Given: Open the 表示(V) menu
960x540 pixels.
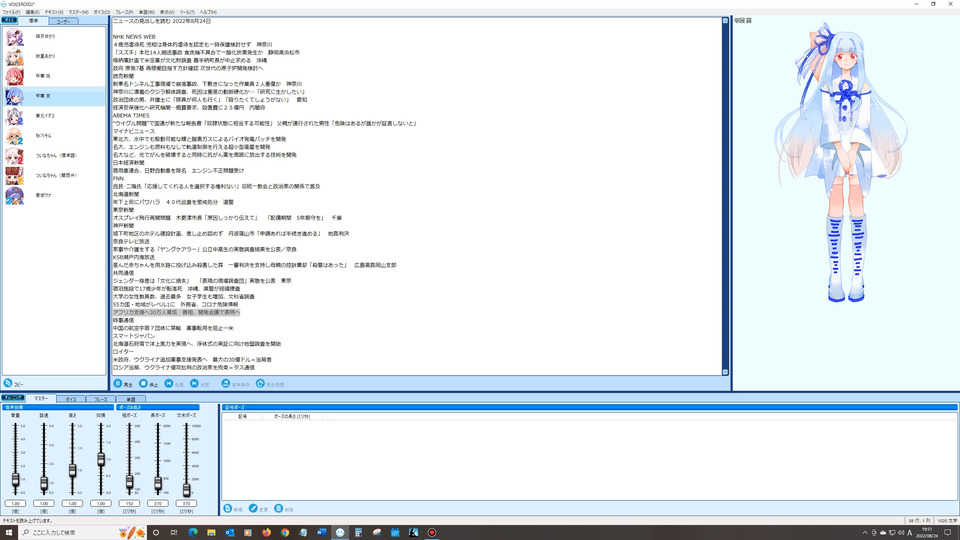Looking at the screenshot, I should click(167, 12).
